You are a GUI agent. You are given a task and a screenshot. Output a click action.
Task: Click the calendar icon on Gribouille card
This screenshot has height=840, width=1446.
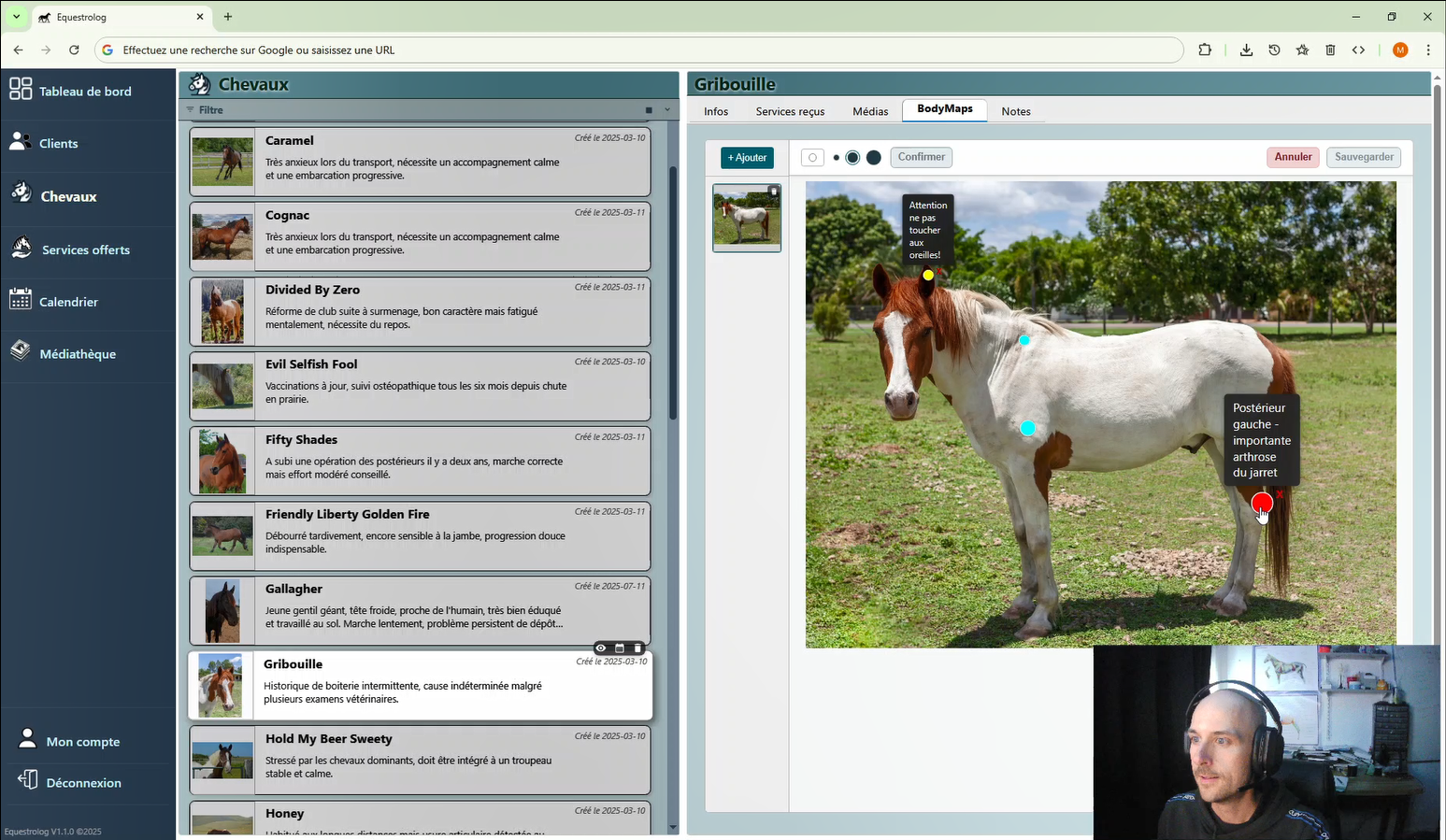[x=619, y=648]
